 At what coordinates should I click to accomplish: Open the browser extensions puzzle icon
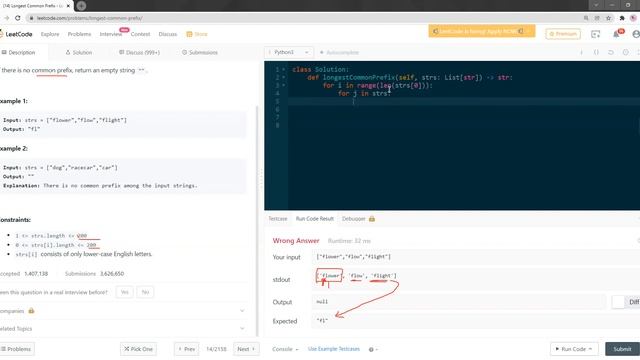click(622, 18)
